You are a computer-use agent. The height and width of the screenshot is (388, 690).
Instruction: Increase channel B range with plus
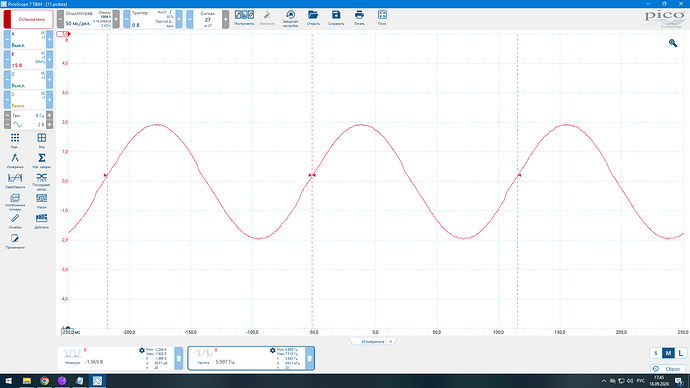coord(49,59)
